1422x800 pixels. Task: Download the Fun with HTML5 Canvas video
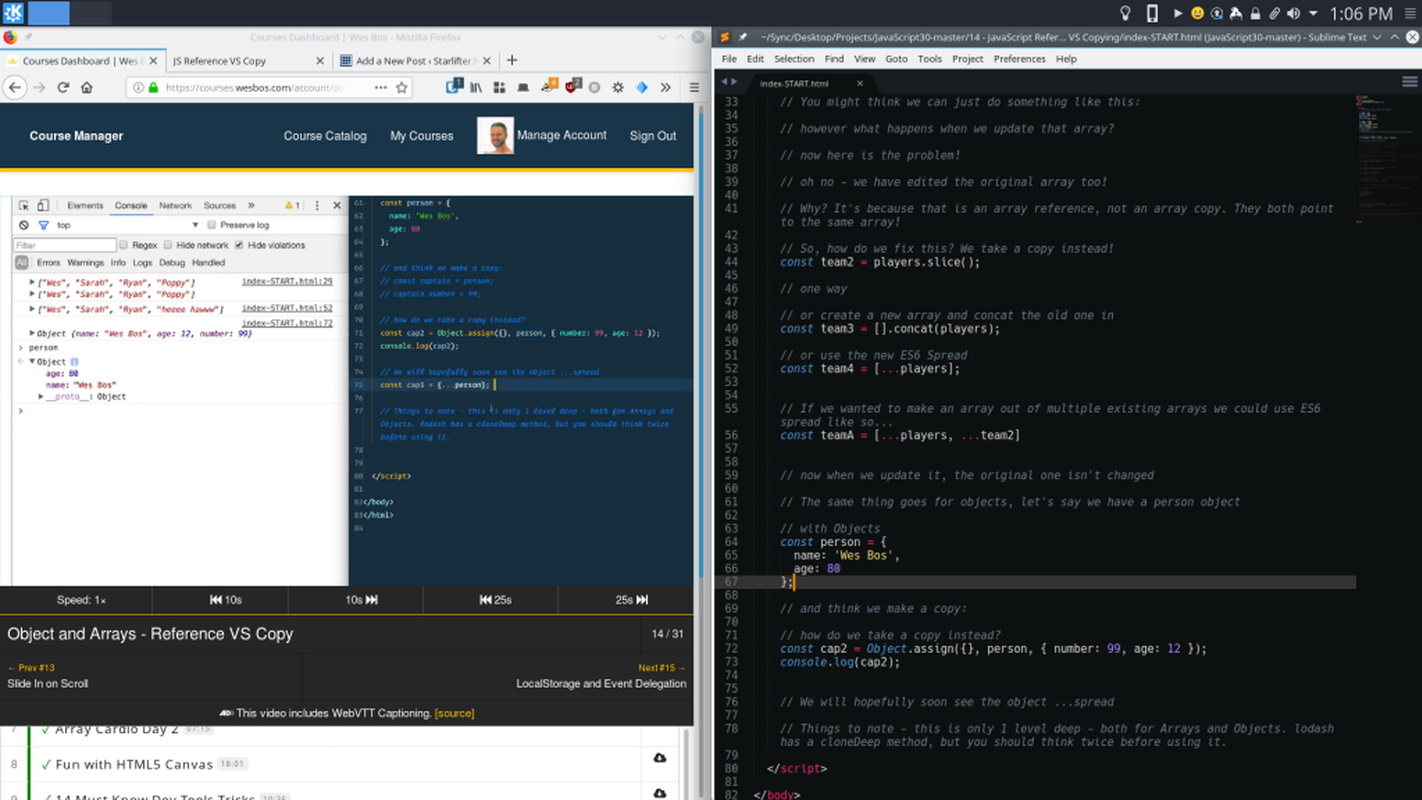click(x=660, y=759)
